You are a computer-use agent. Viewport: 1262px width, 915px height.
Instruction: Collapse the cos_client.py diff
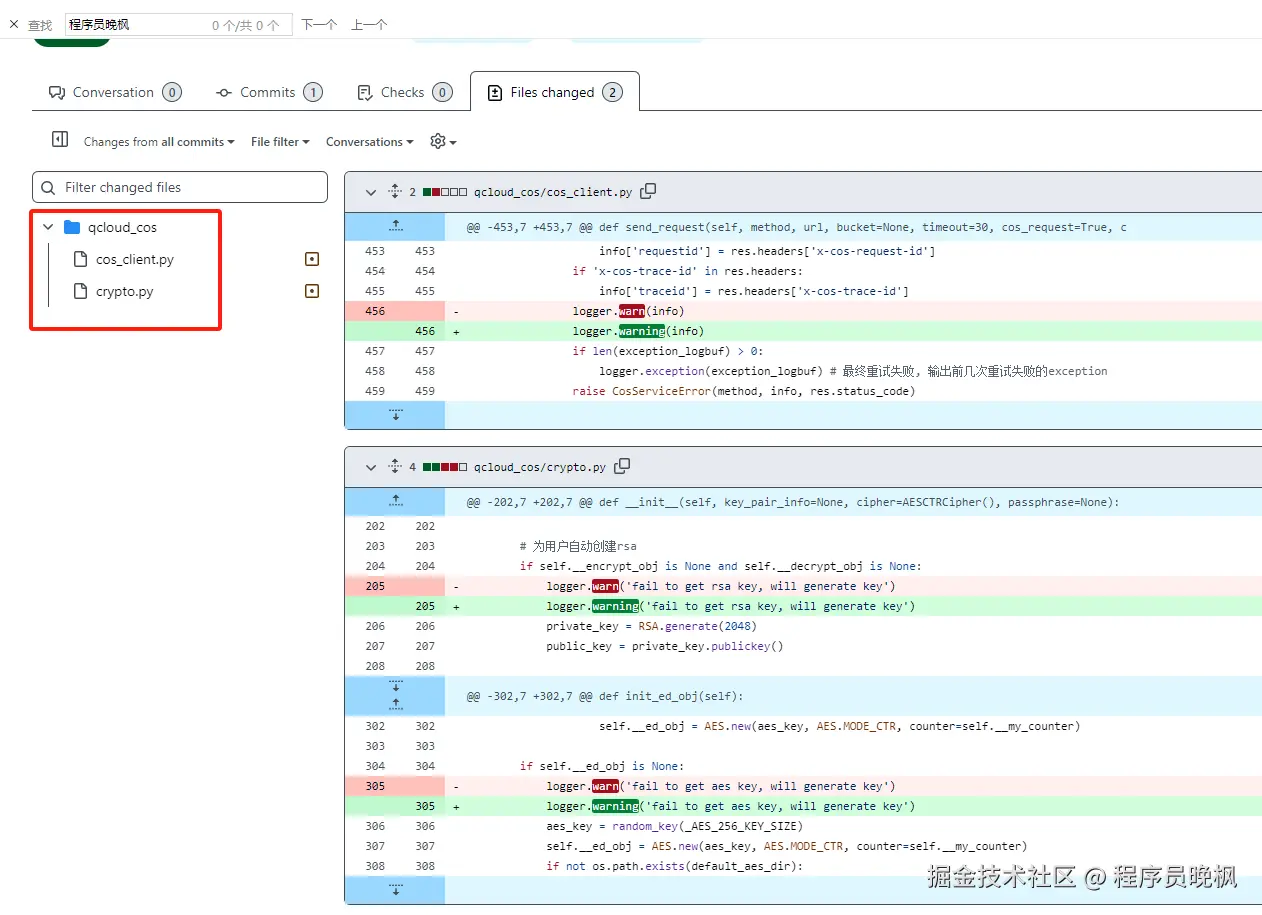coord(371,191)
